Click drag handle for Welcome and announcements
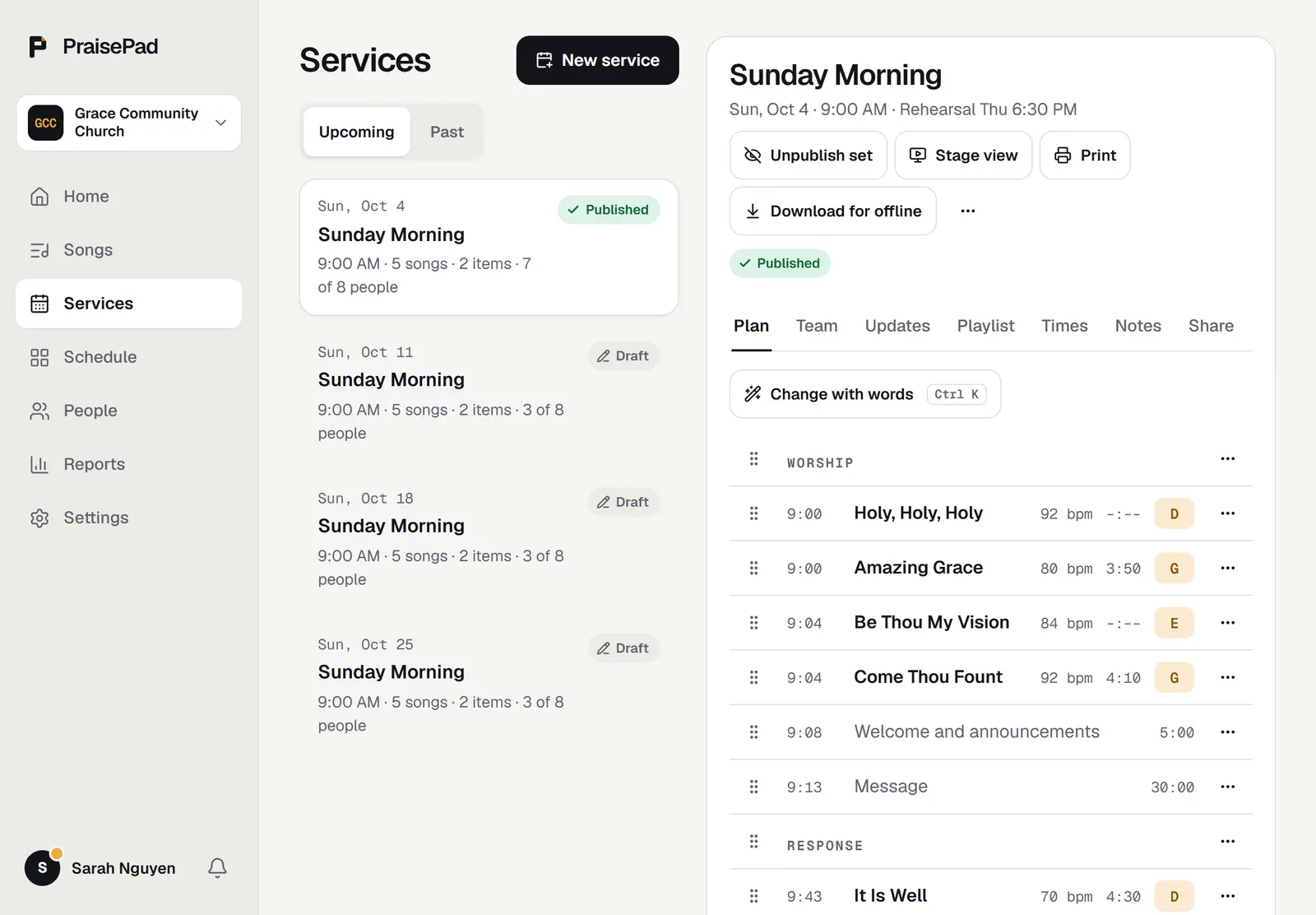This screenshot has height=915, width=1316. click(x=753, y=732)
